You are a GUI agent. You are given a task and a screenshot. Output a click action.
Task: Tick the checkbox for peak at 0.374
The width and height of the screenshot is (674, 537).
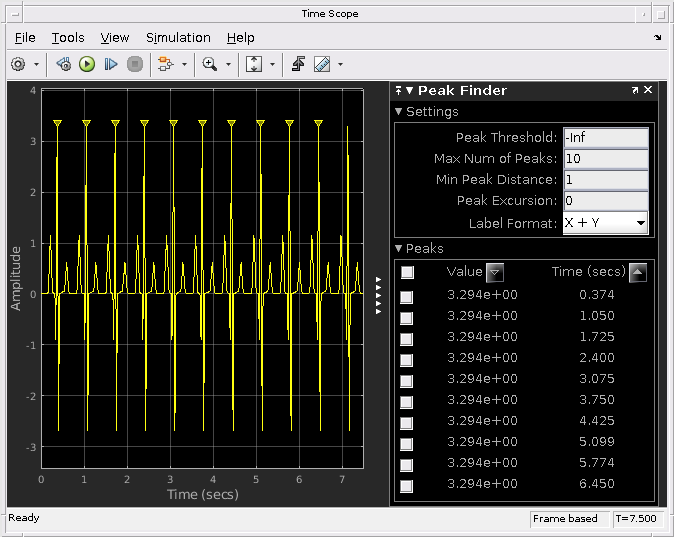click(407, 297)
